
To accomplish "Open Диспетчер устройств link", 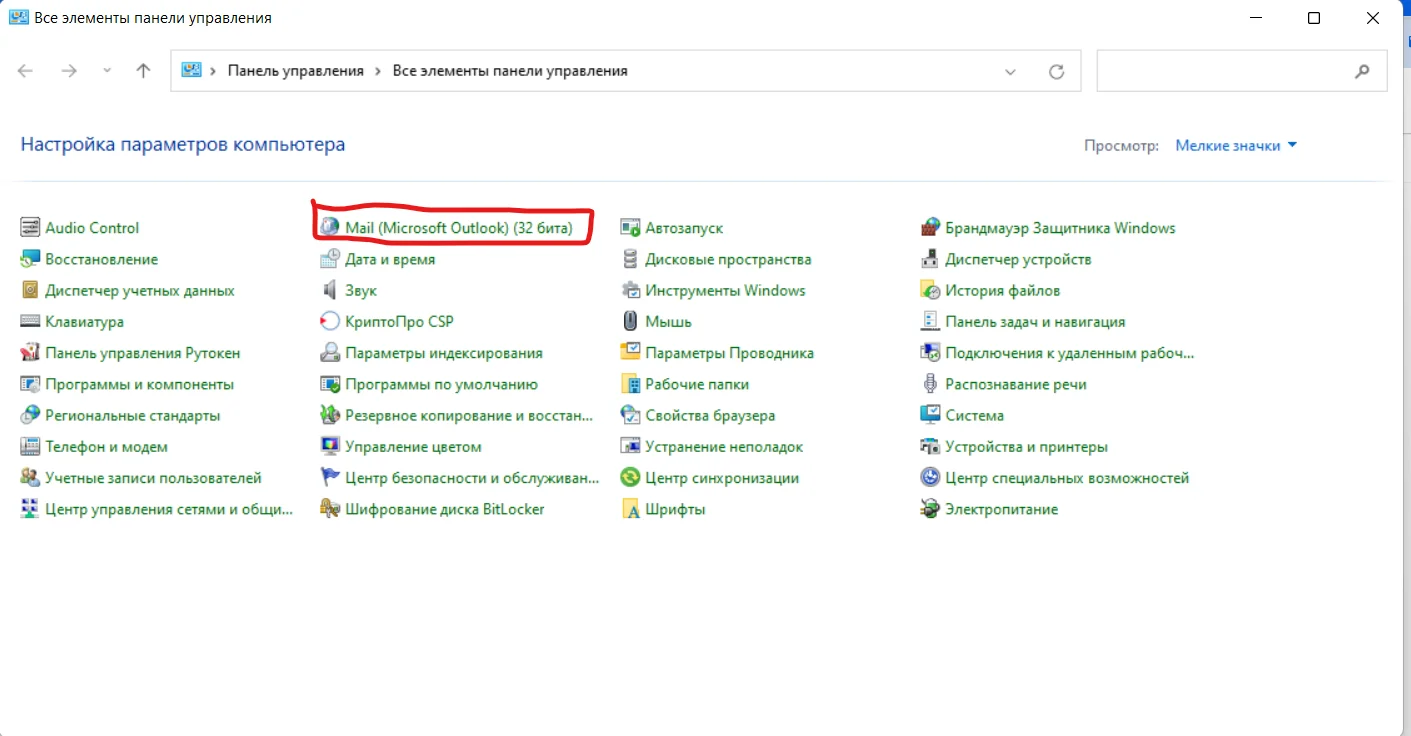I will pos(1018,259).
